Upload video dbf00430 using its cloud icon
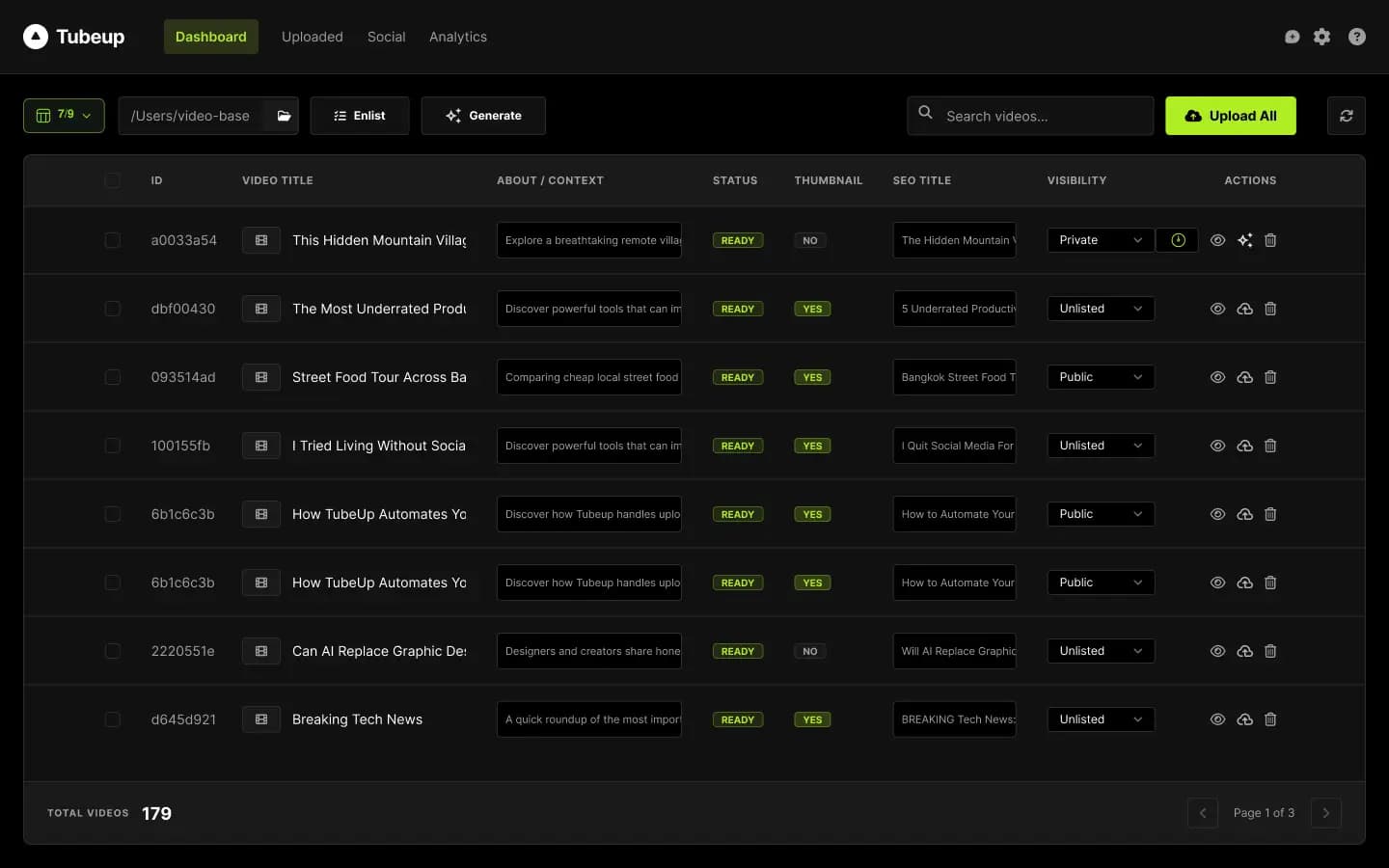The width and height of the screenshot is (1389, 868). [x=1245, y=309]
